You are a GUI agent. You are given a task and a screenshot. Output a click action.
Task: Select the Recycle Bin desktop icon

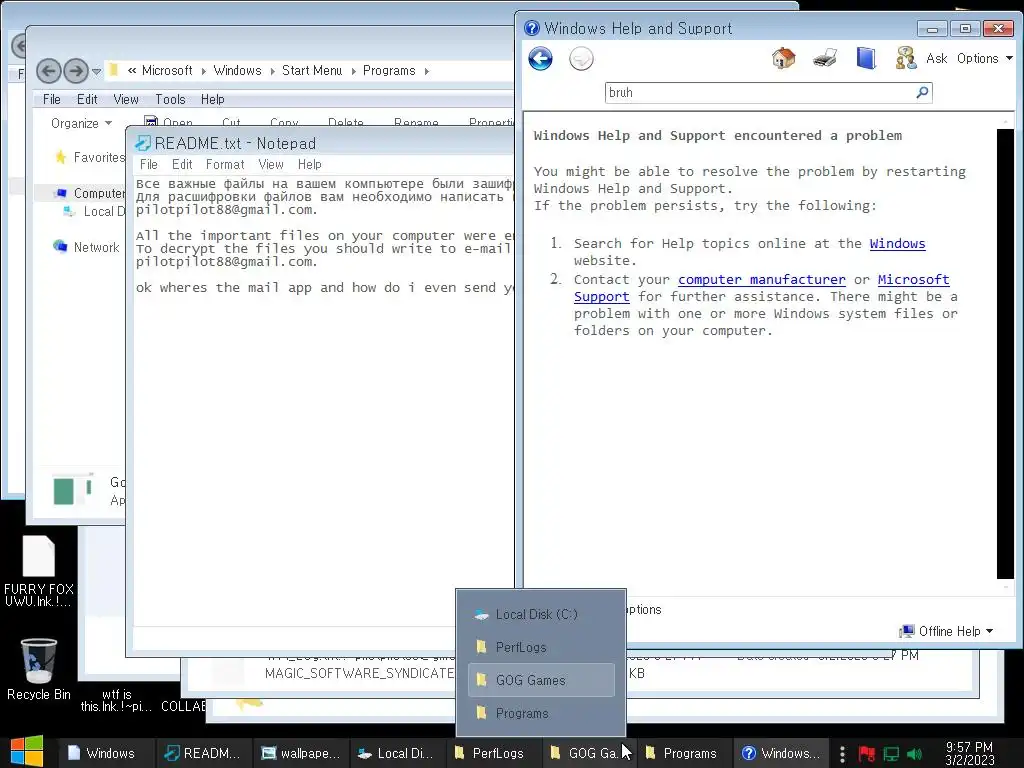(39, 669)
